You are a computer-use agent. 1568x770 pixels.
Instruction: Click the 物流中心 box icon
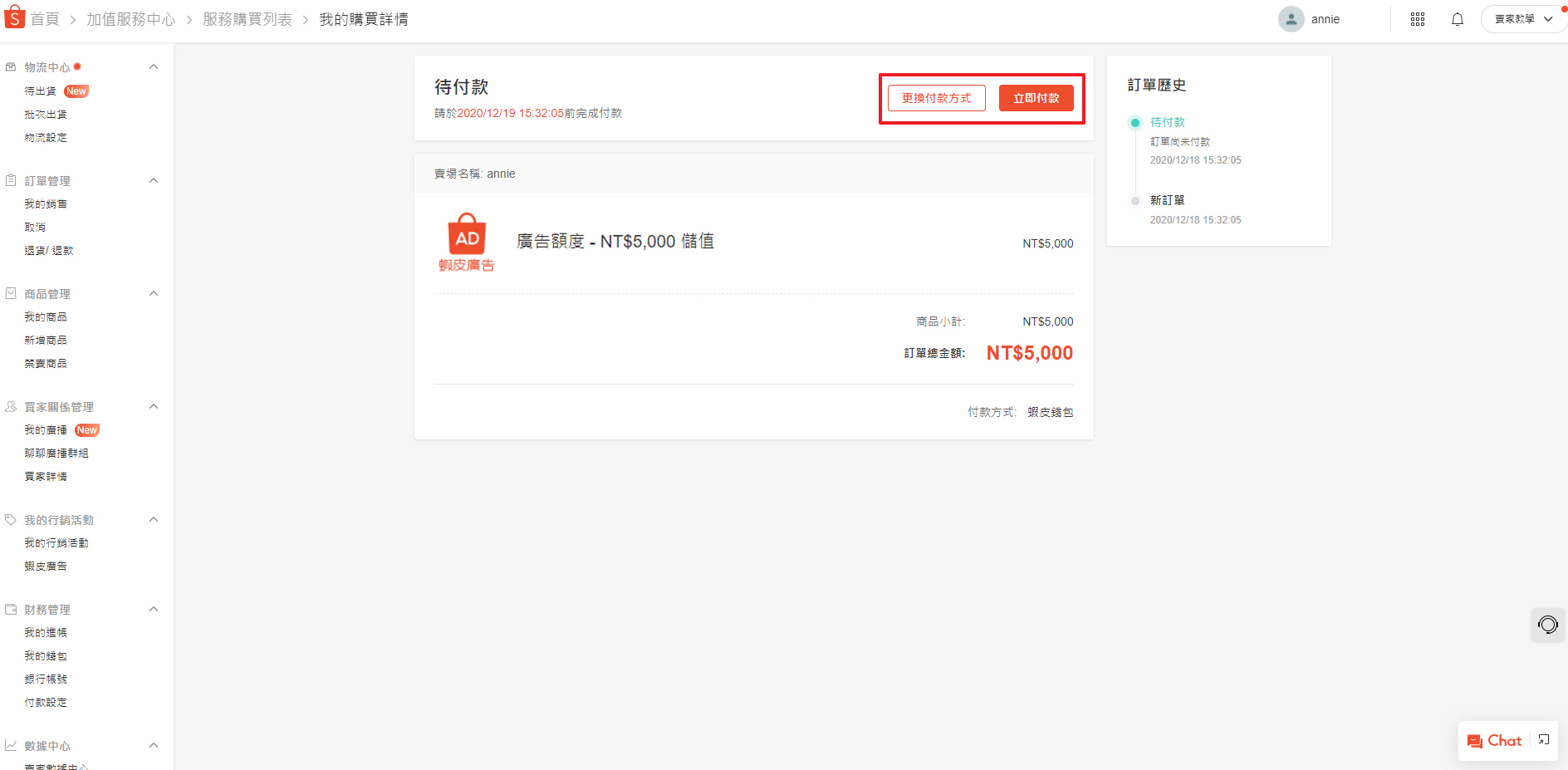11,67
